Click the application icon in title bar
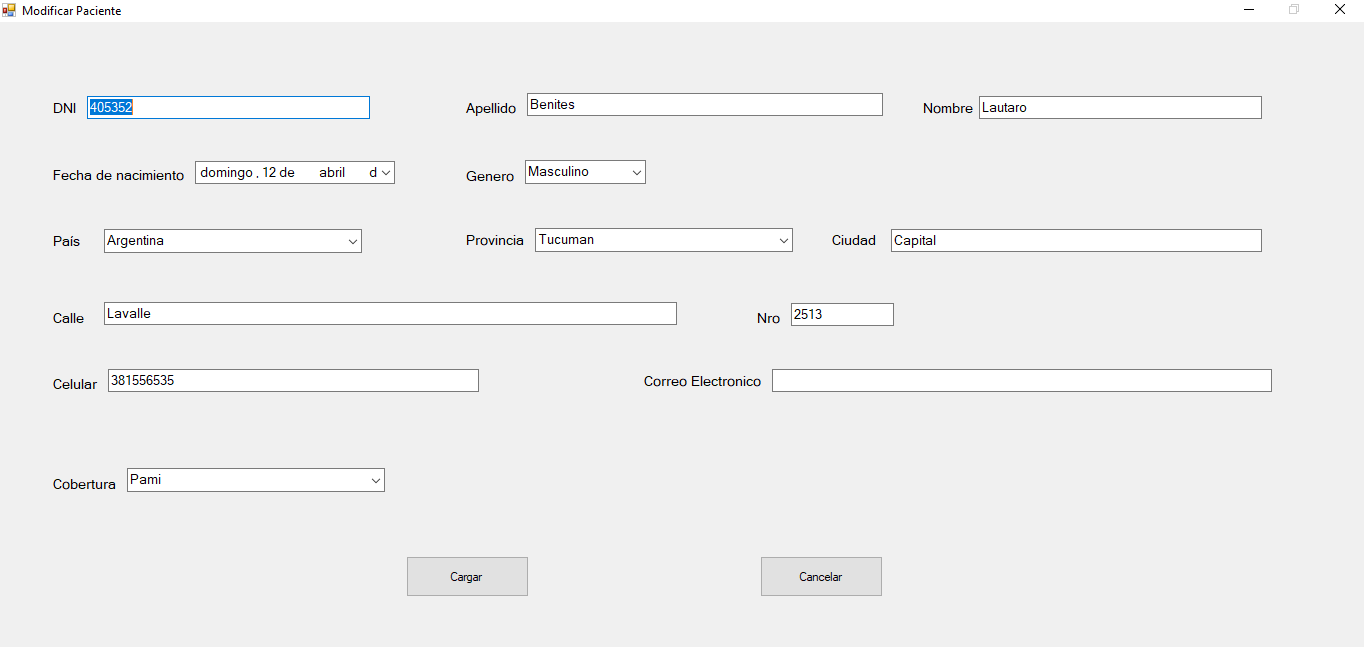 click(x=9, y=10)
